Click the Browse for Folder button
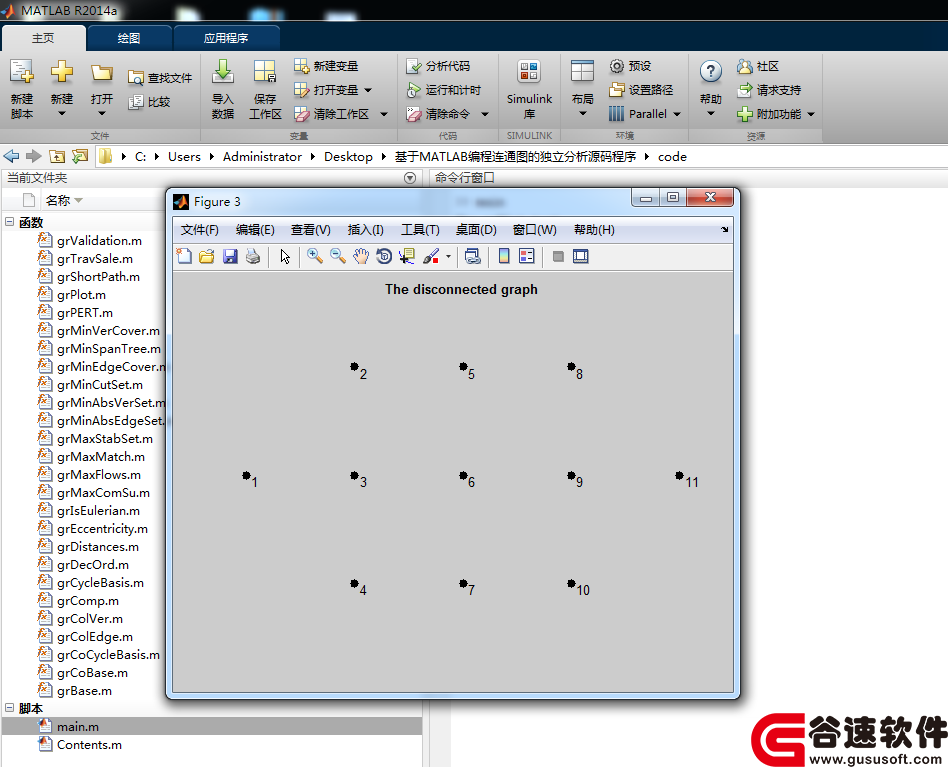 click(x=80, y=157)
